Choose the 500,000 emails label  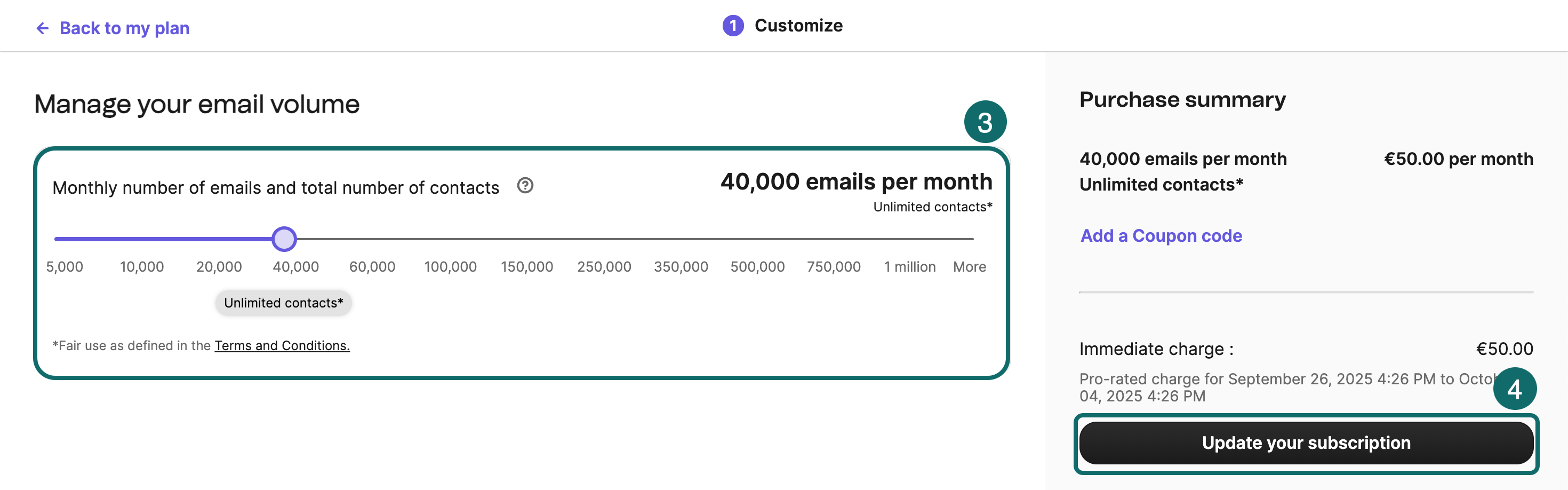(757, 267)
